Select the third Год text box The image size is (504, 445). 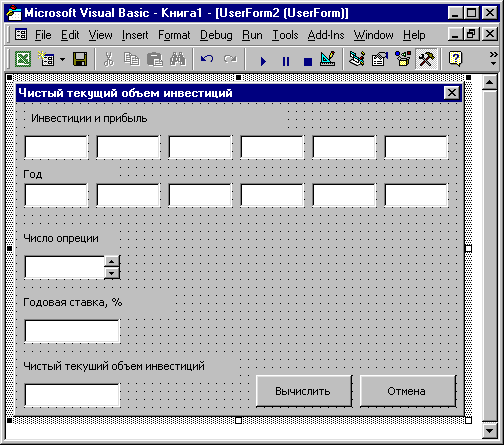[200, 195]
